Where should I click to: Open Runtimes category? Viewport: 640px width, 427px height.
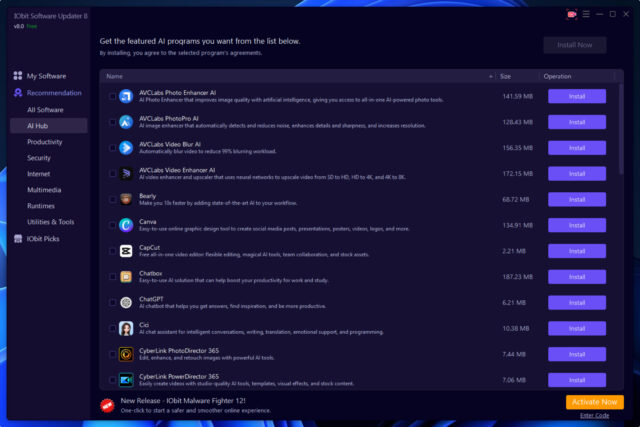tap(41, 206)
